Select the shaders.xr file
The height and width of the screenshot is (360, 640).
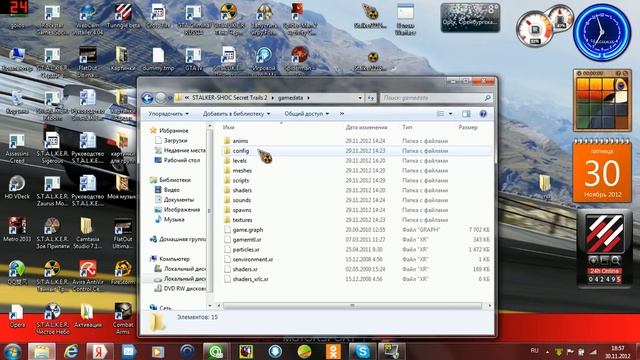point(245,269)
